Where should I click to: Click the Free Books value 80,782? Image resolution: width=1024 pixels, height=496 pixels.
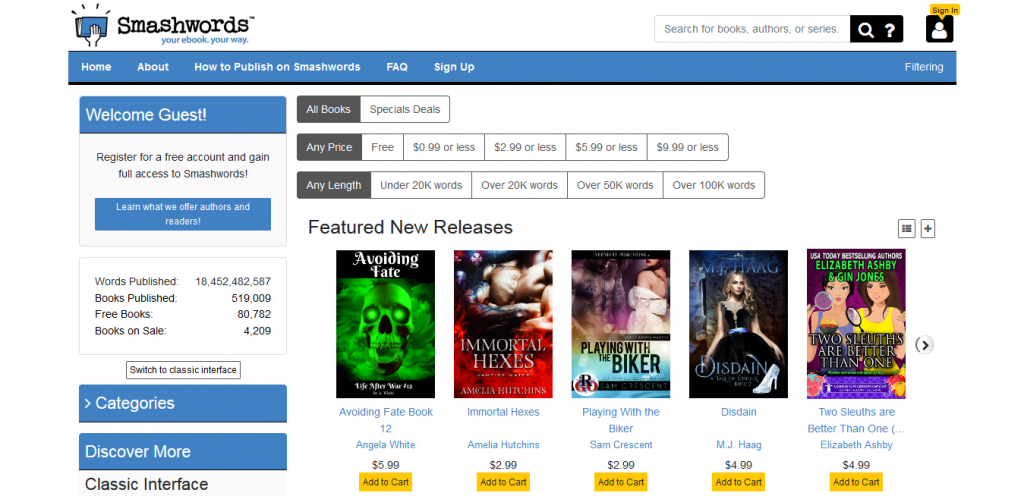click(x=254, y=315)
